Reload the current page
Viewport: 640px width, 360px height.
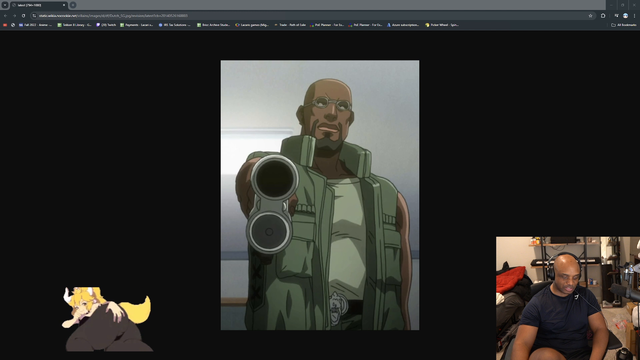click(23, 16)
